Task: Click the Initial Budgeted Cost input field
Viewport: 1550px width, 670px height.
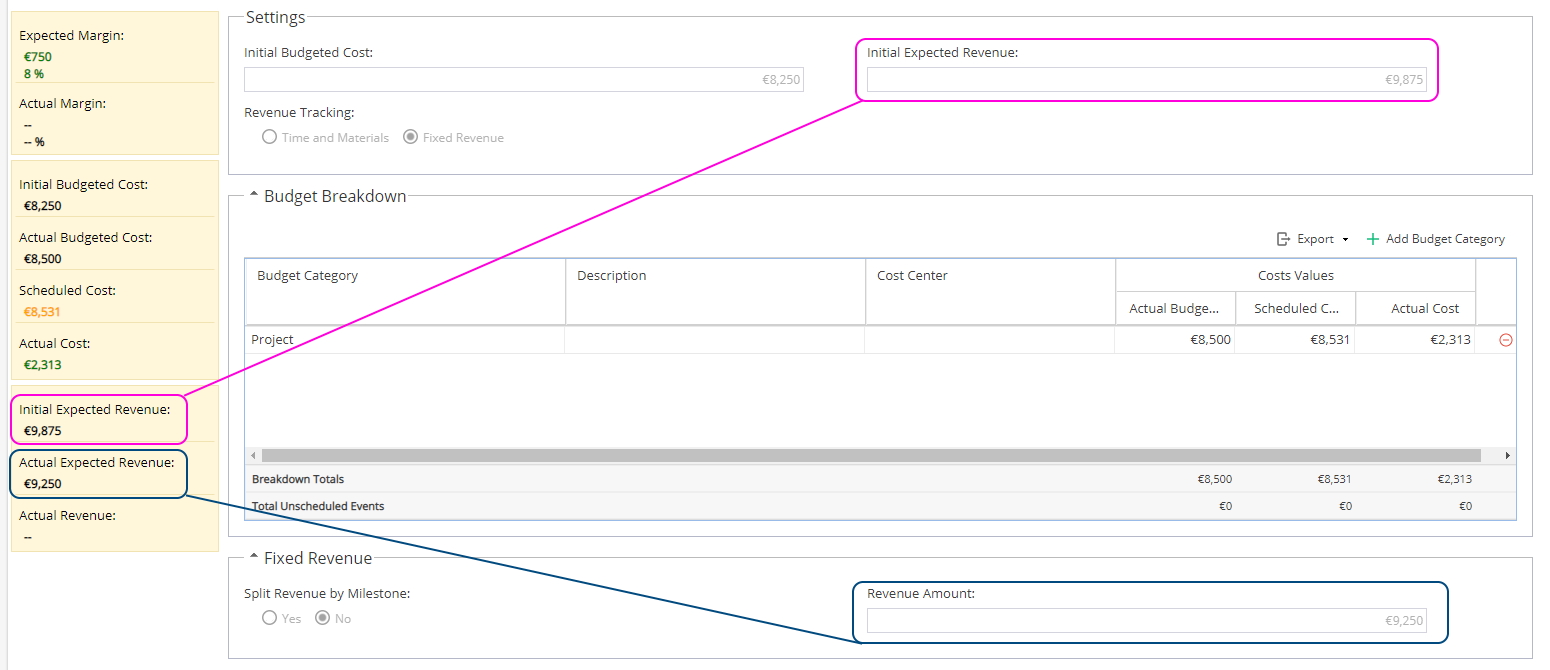Action: click(524, 80)
